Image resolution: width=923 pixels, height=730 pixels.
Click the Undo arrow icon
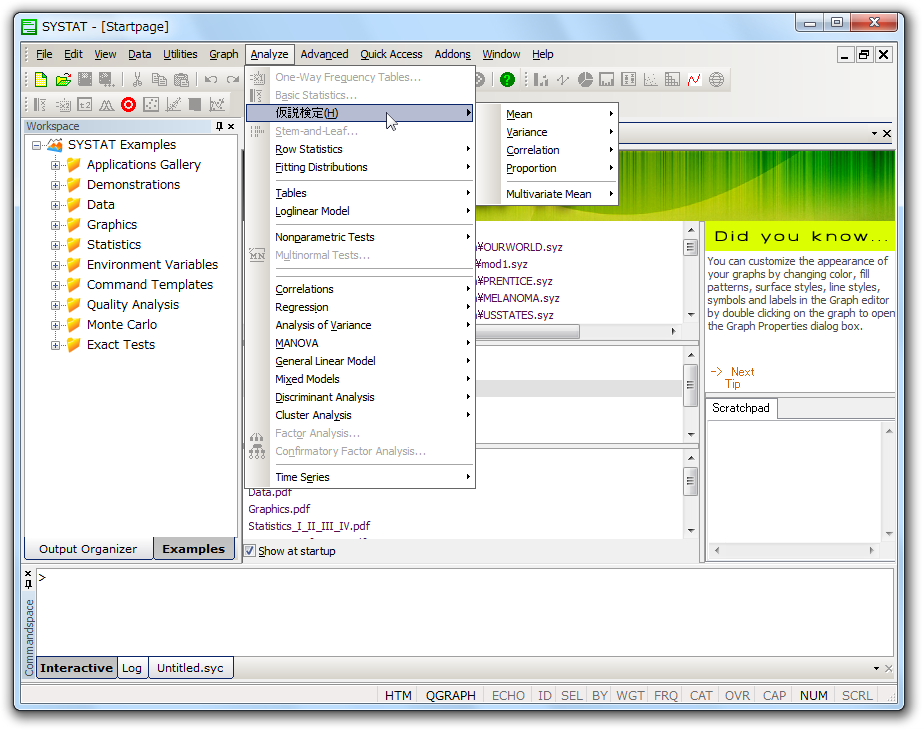pyautogui.click(x=211, y=79)
